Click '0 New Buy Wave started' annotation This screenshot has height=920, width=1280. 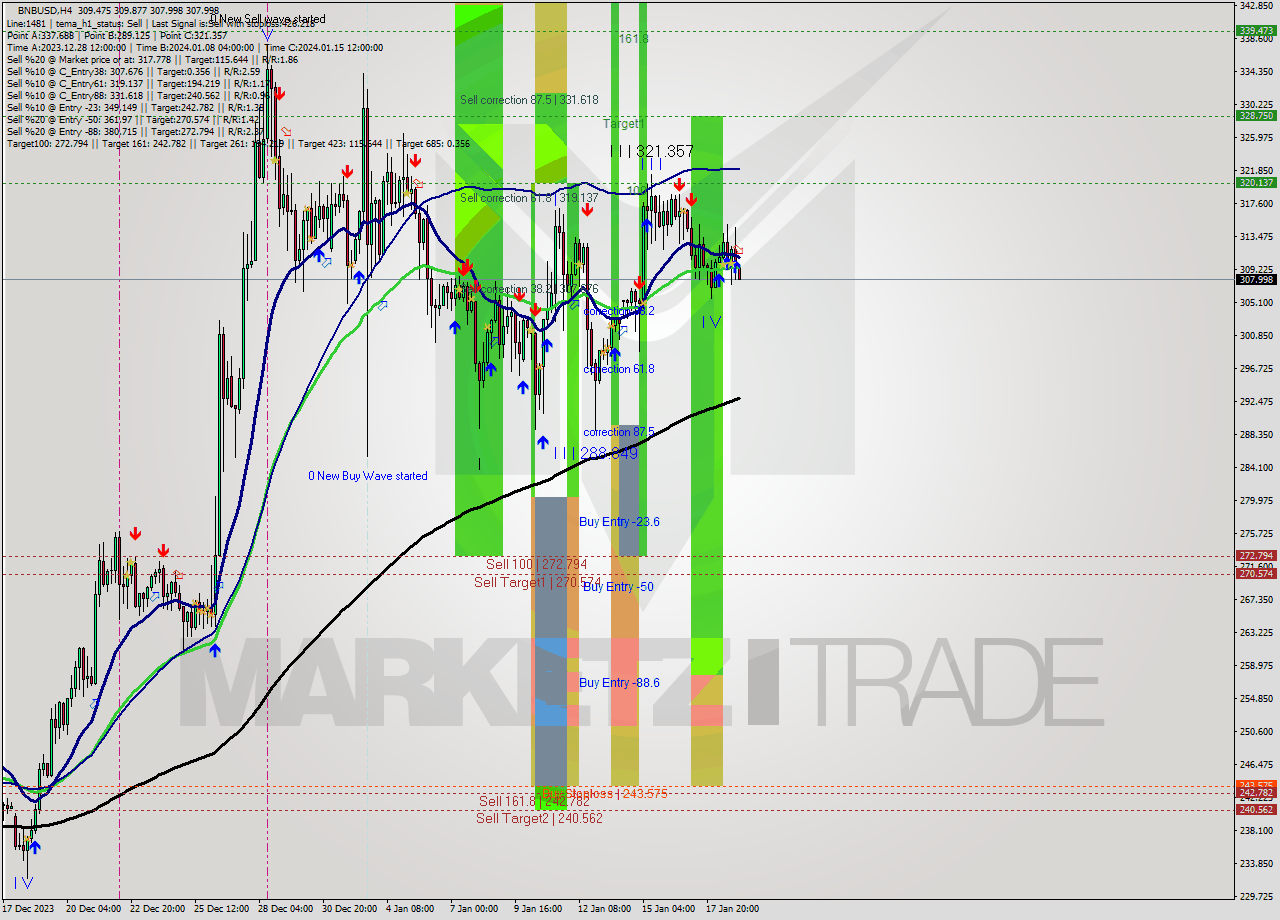pos(367,476)
